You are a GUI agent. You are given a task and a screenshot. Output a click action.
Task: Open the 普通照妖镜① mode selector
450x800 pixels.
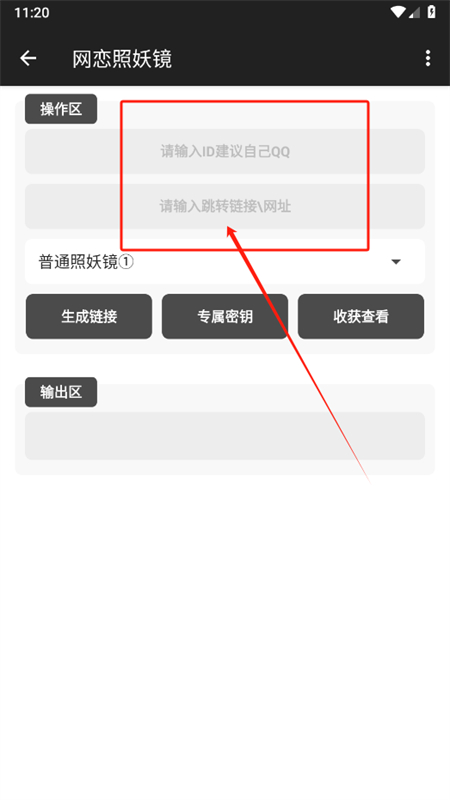[x=225, y=262]
